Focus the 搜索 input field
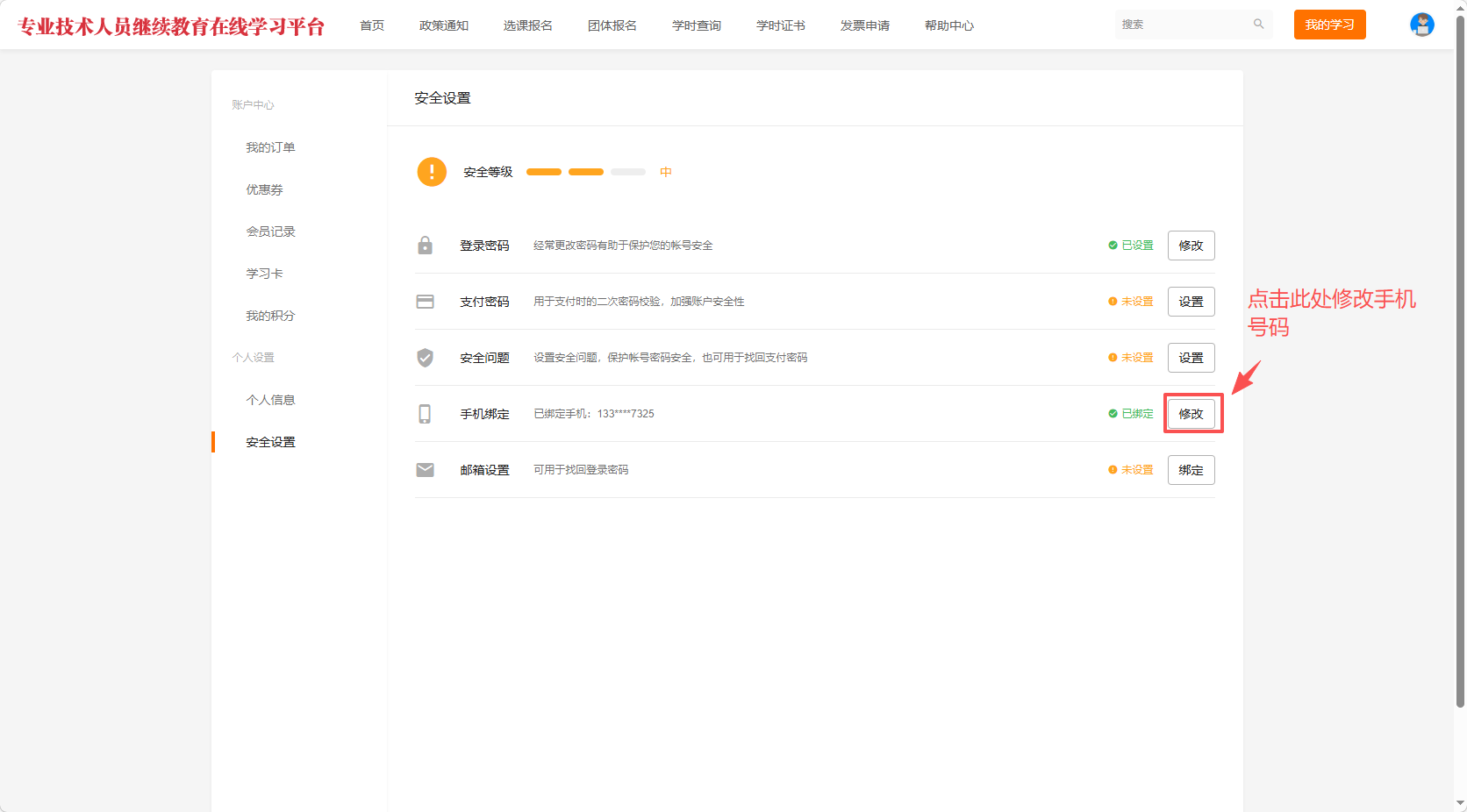Image resolution: width=1467 pixels, height=812 pixels. click(1183, 25)
